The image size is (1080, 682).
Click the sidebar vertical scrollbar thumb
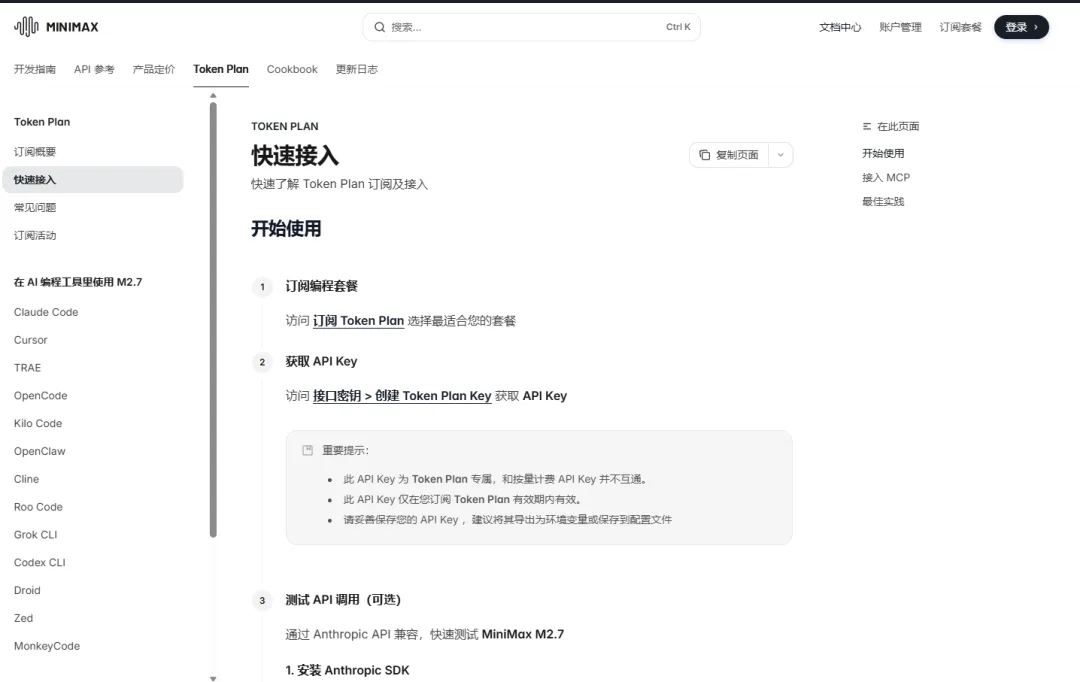(x=213, y=319)
